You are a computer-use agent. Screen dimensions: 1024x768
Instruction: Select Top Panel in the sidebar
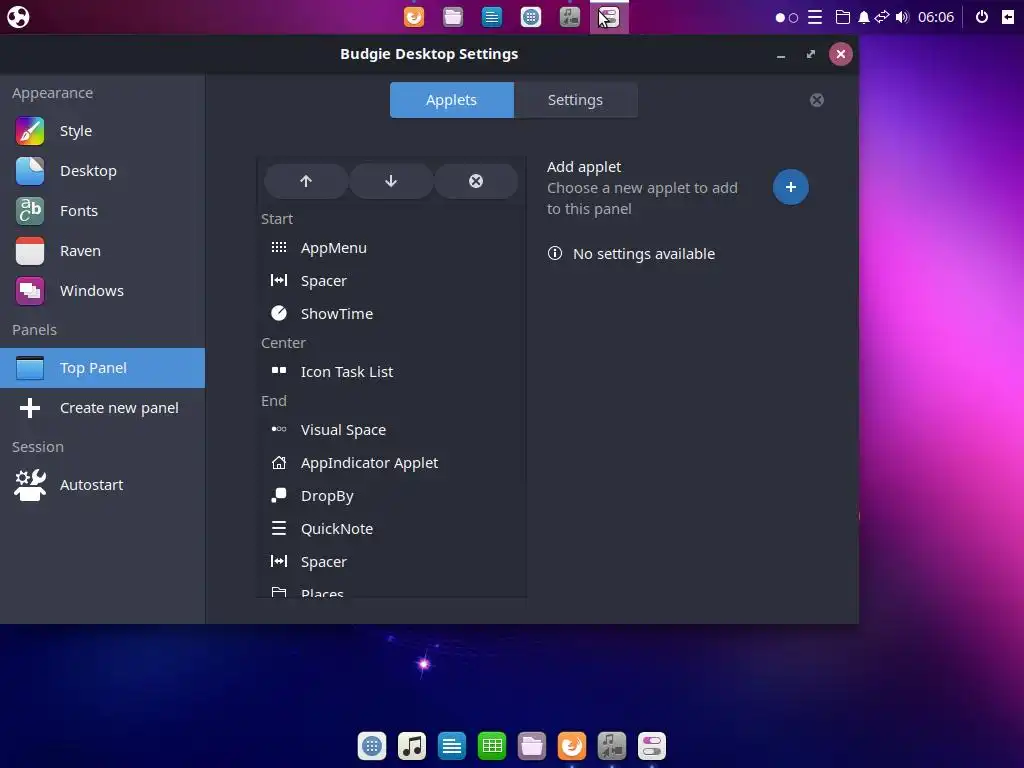coord(103,368)
